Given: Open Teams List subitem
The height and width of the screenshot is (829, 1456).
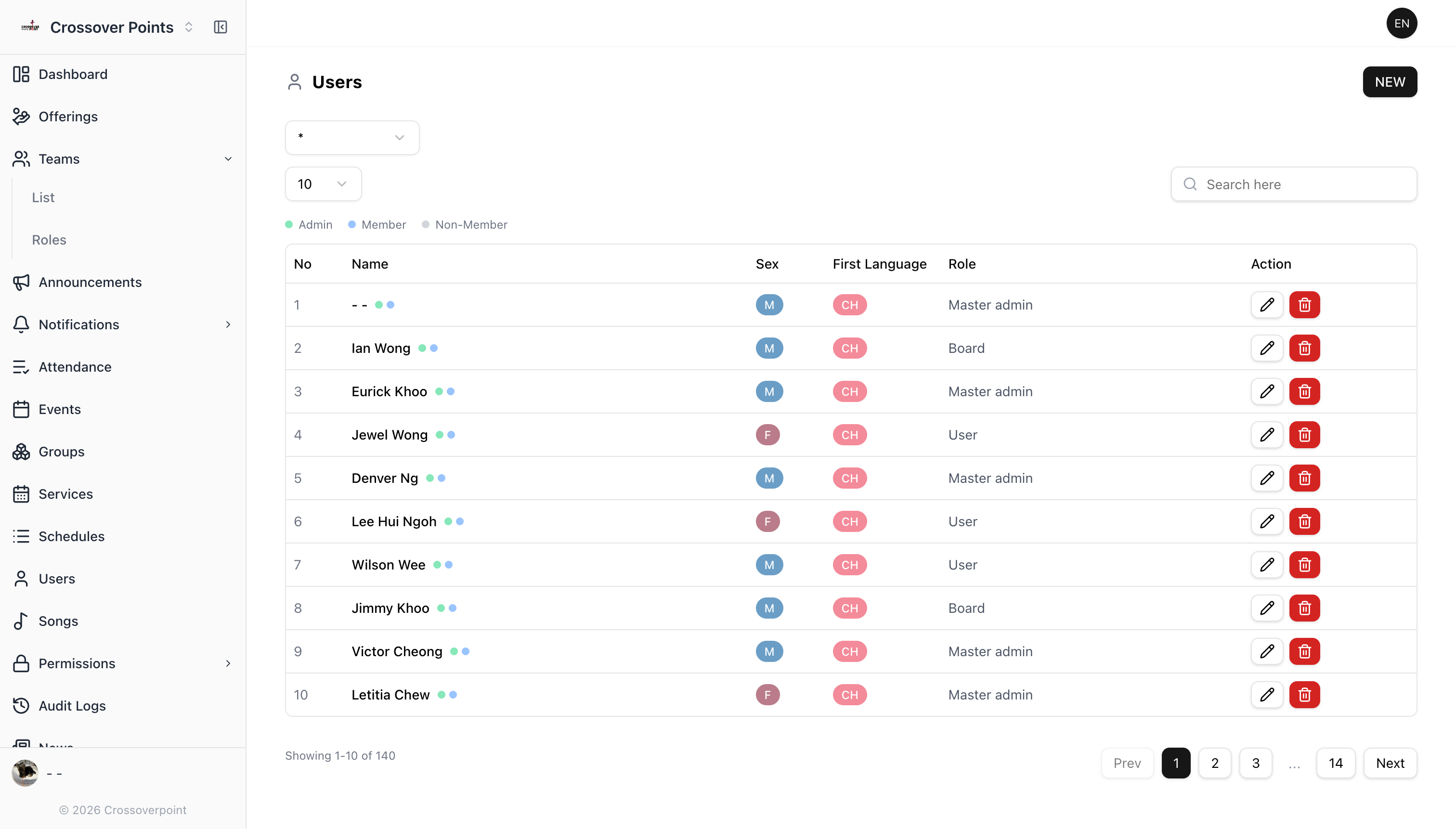Looking at the screenshot, I should coord(43,197).
